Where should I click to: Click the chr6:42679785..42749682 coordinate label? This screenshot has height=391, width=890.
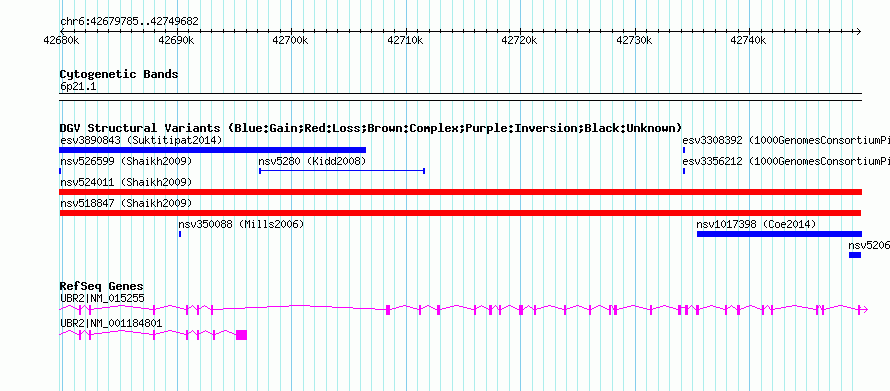(x=129, y=22)
